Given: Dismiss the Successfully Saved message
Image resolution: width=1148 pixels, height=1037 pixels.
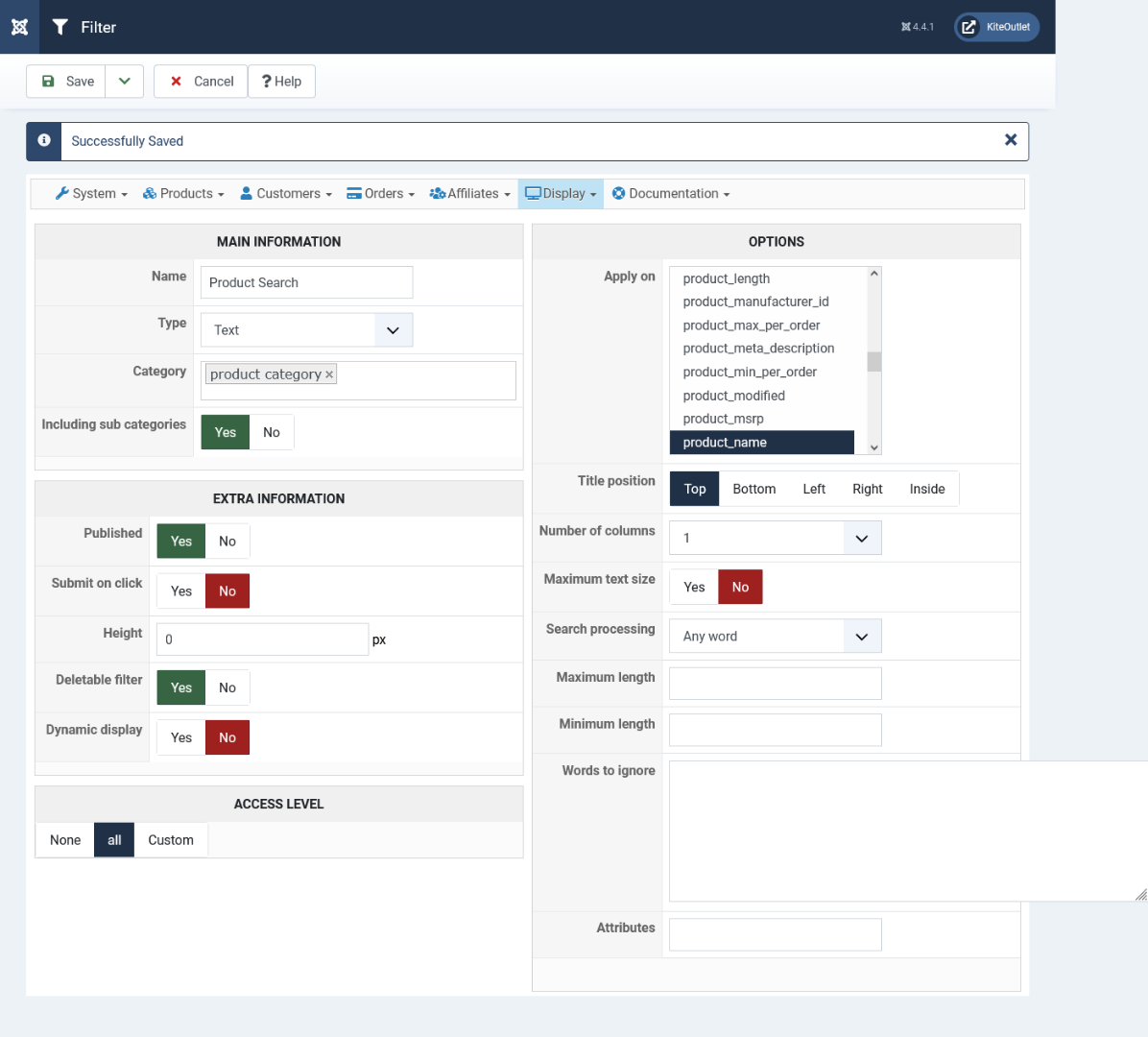Looking at the screenshot, I should 1011,140.
